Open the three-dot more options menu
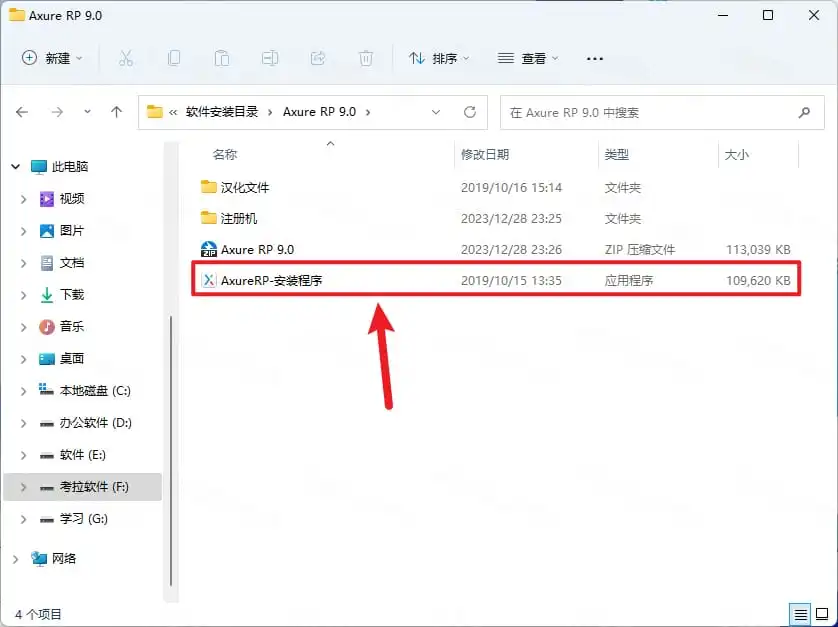Image resolution: width=838 pixels, height=627 pixels. [595, 59]
